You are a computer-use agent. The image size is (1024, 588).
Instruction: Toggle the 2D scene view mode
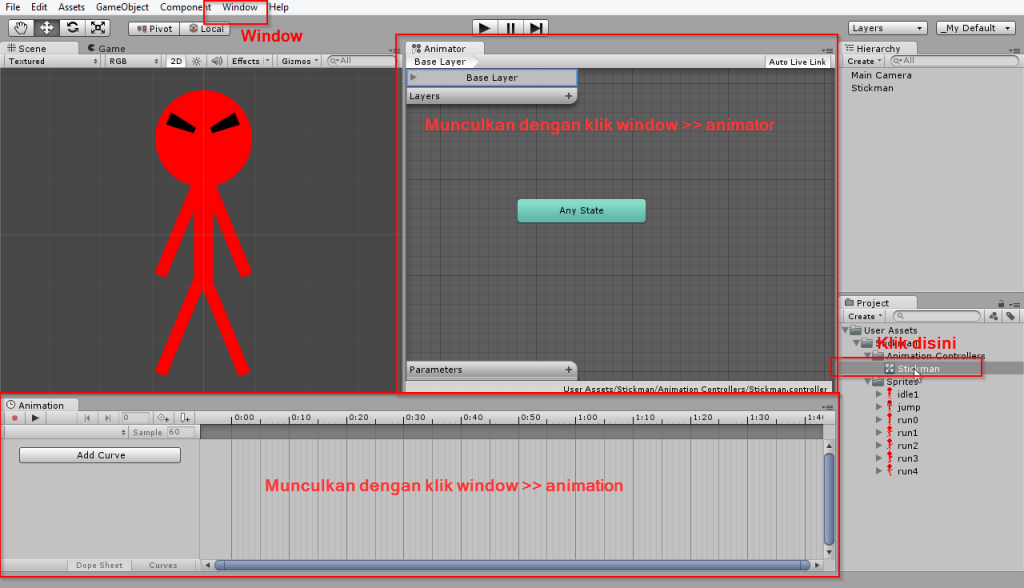tap(176, 61)
